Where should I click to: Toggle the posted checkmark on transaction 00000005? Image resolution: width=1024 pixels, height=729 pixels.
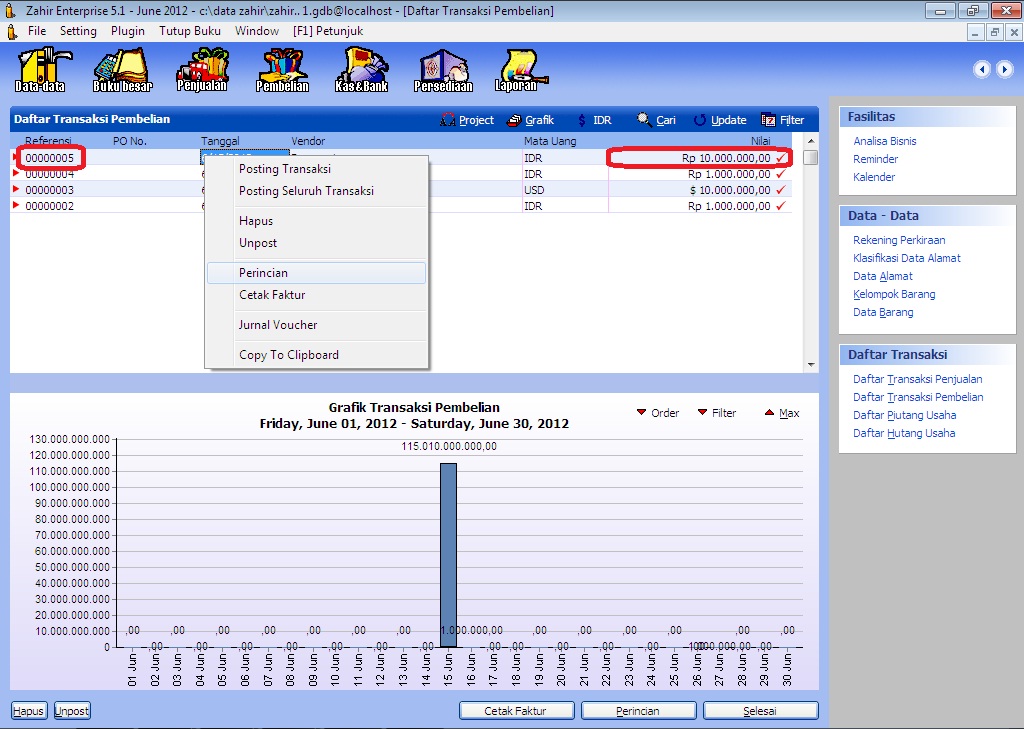pos(781,158)
